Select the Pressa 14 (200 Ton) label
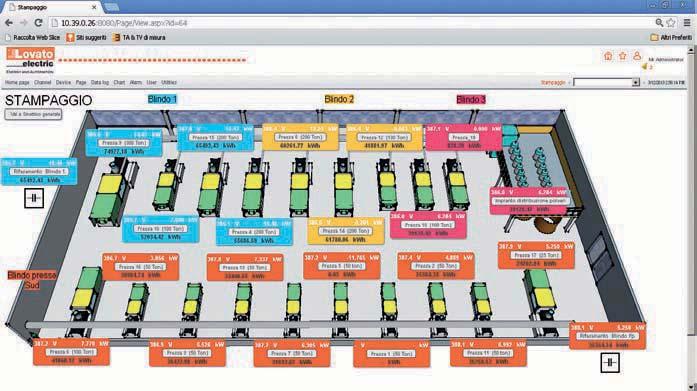 click(346, 231)
